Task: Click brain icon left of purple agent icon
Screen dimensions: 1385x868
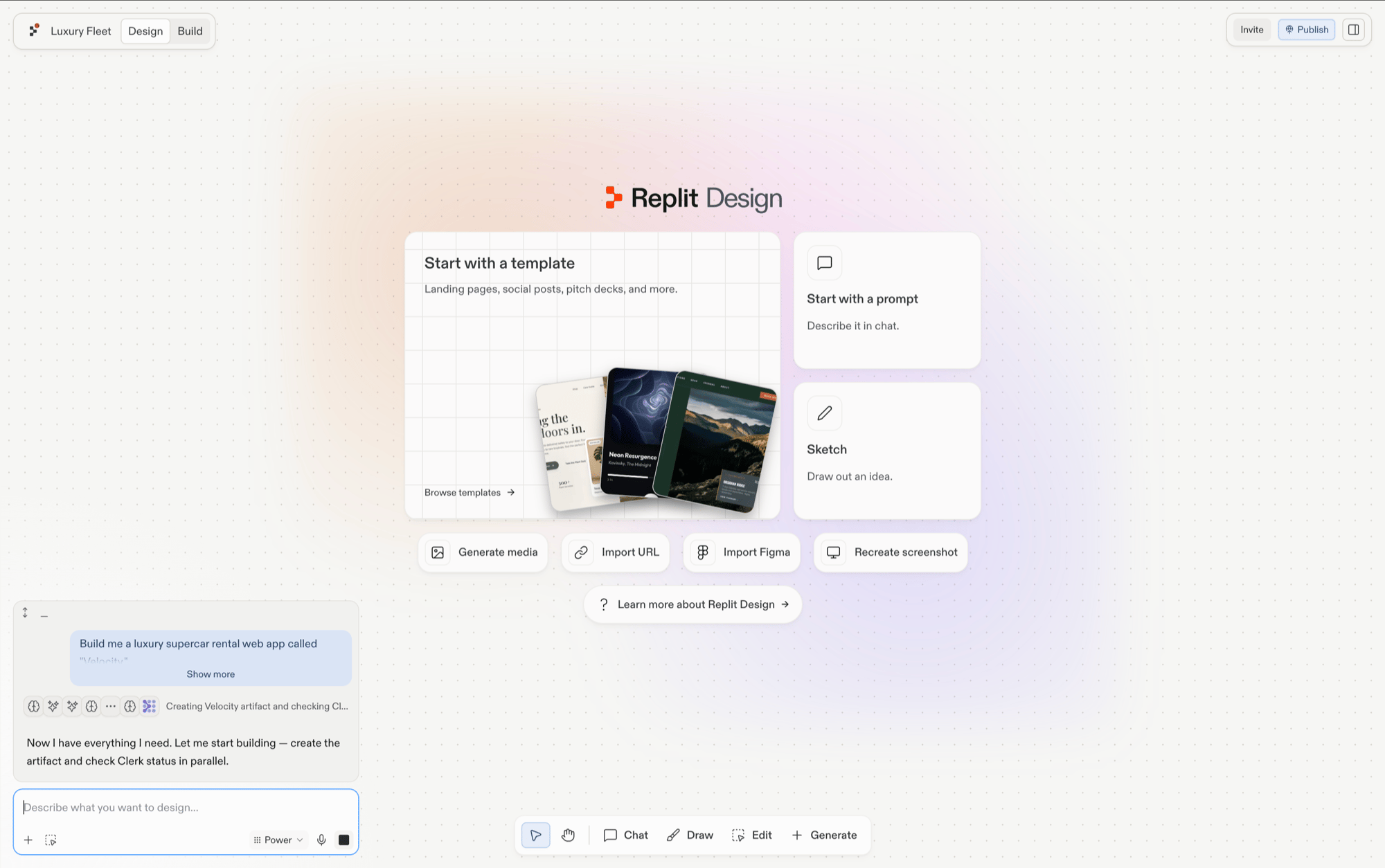Action: 130,706
